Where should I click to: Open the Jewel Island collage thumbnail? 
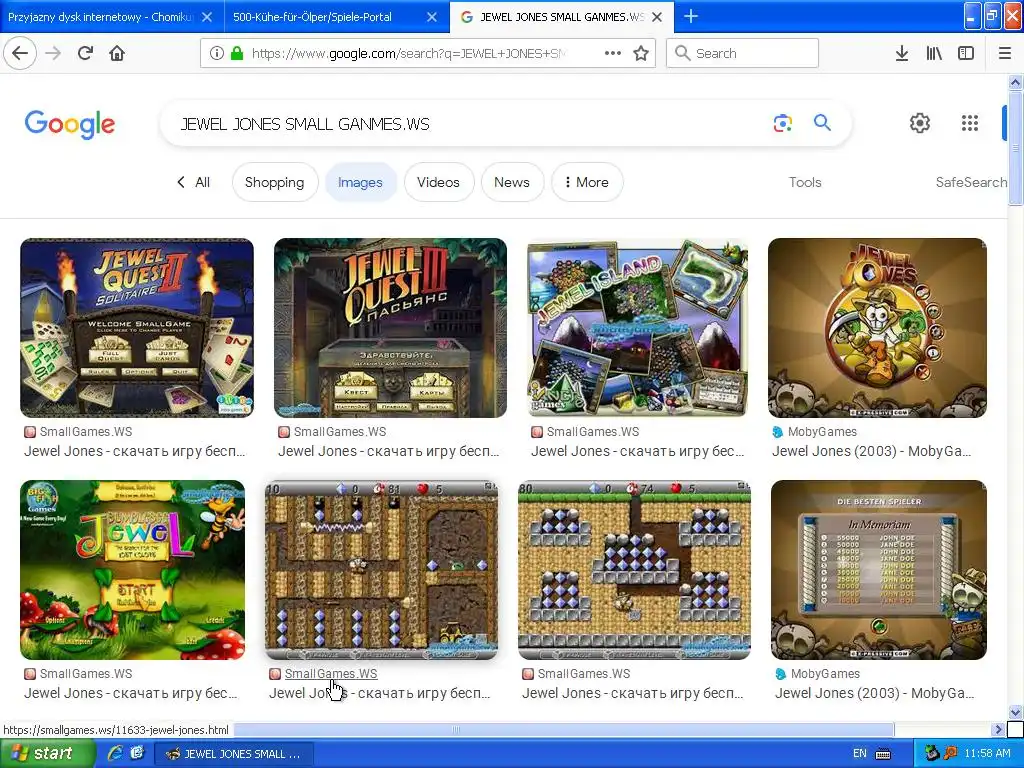637,328
